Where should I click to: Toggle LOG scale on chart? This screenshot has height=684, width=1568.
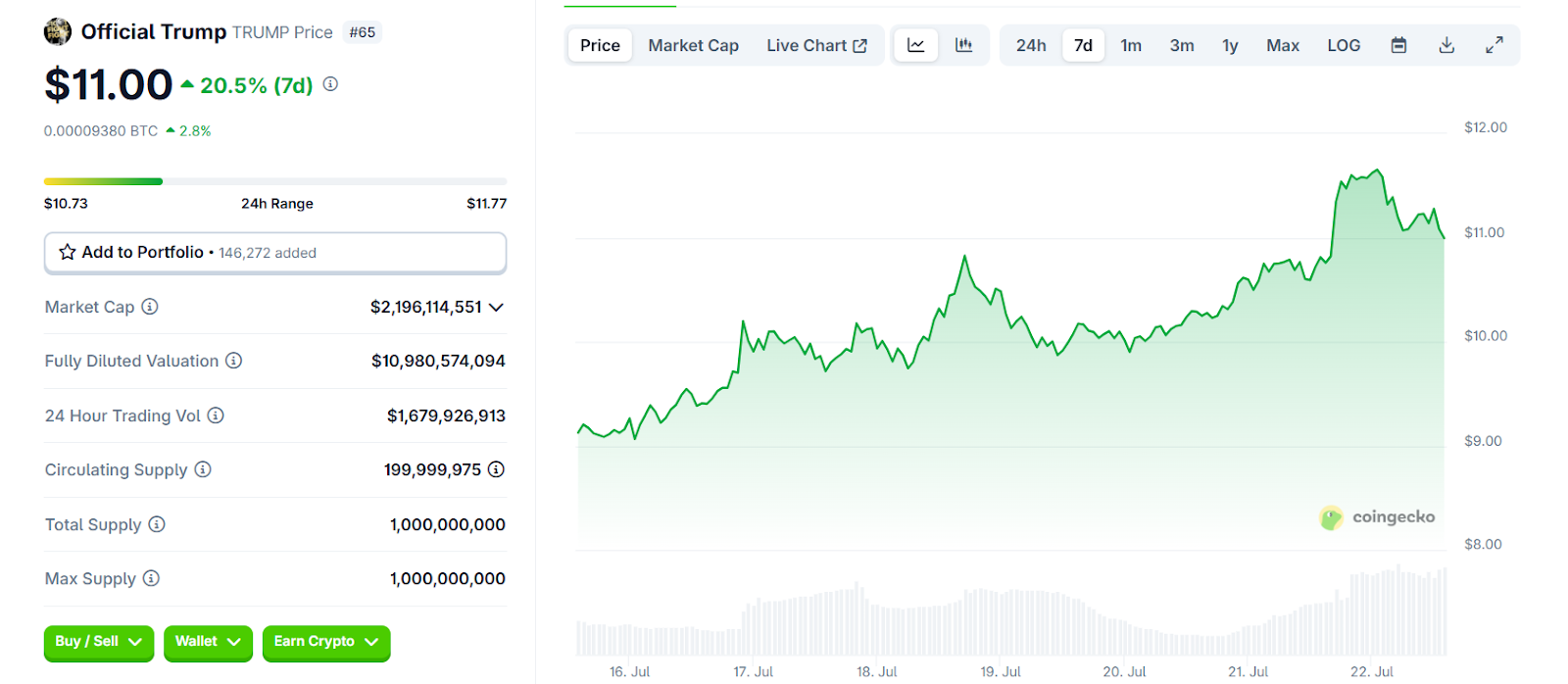coord(1344,45)
